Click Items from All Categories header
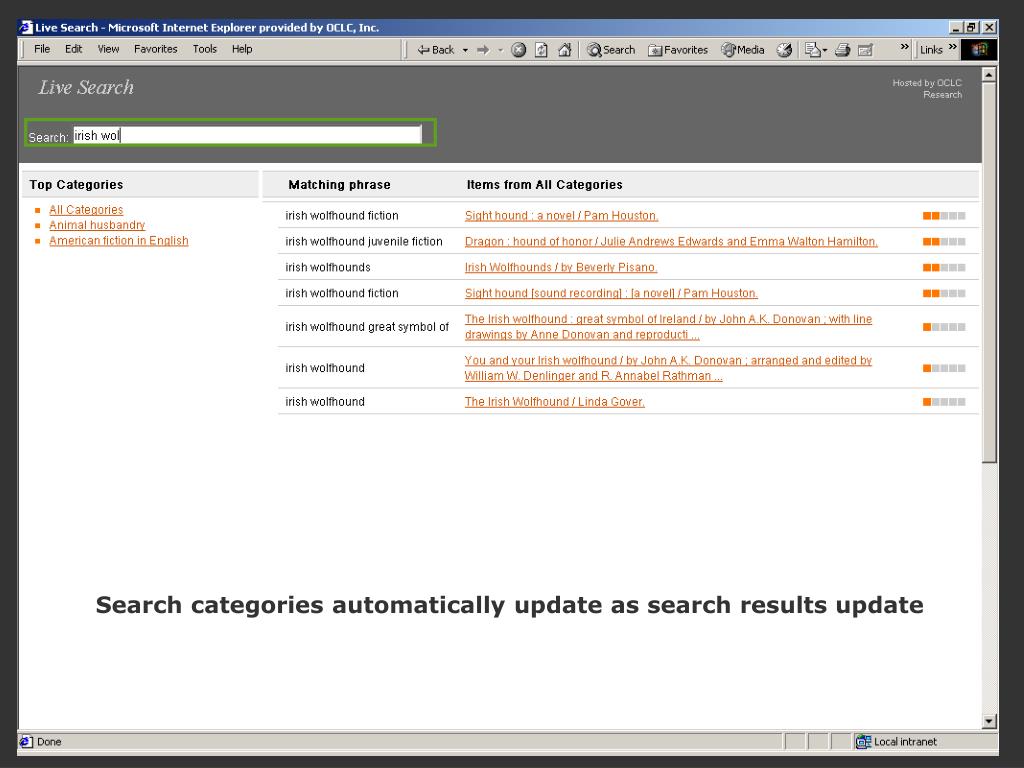This screenshot has height=768, width=1024. tap(544, 185)
